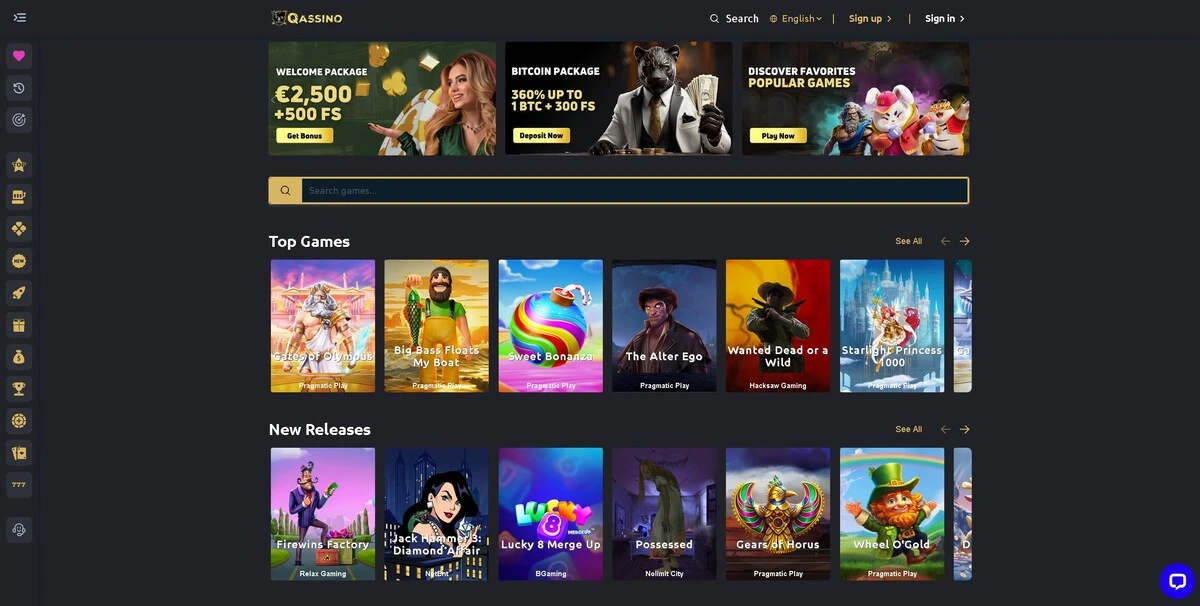The height and width of the screenshot is (606, 1200).
Task: Open the headset support icon in sidebar
Action: [x=19, y=530]
